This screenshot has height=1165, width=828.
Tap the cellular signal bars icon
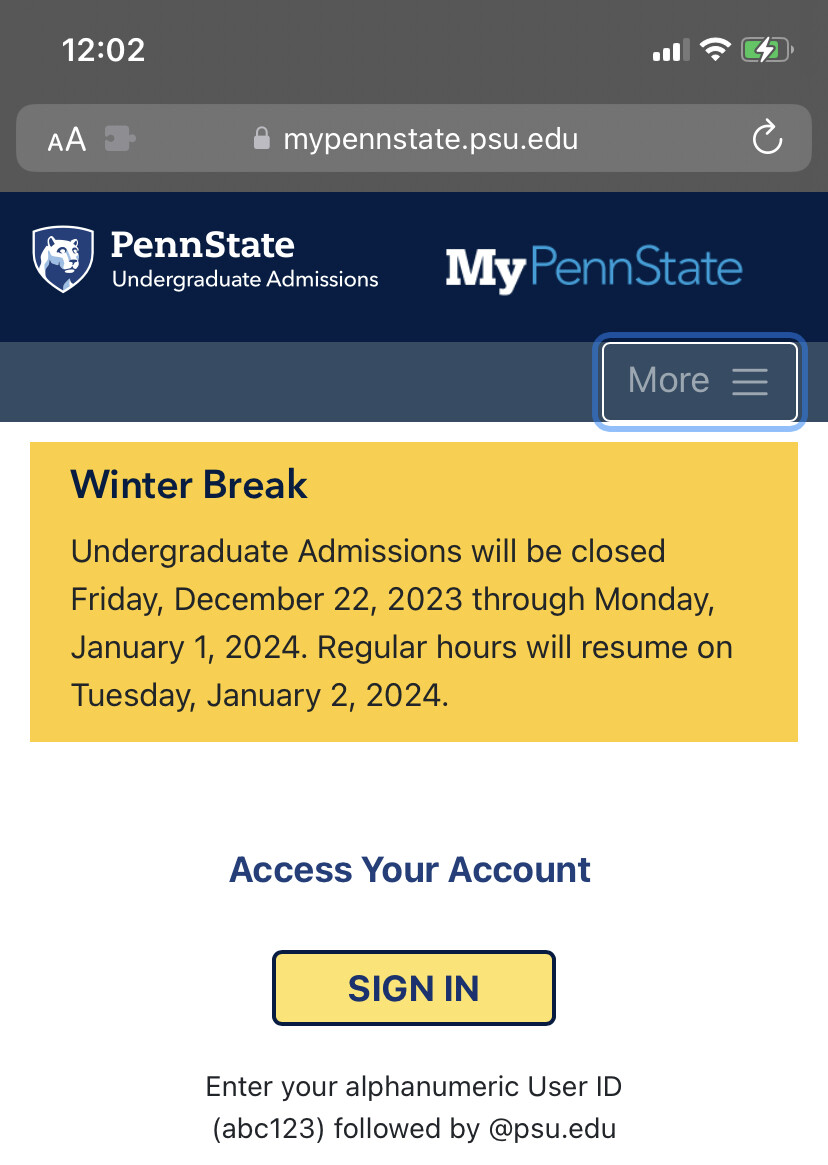671,51
